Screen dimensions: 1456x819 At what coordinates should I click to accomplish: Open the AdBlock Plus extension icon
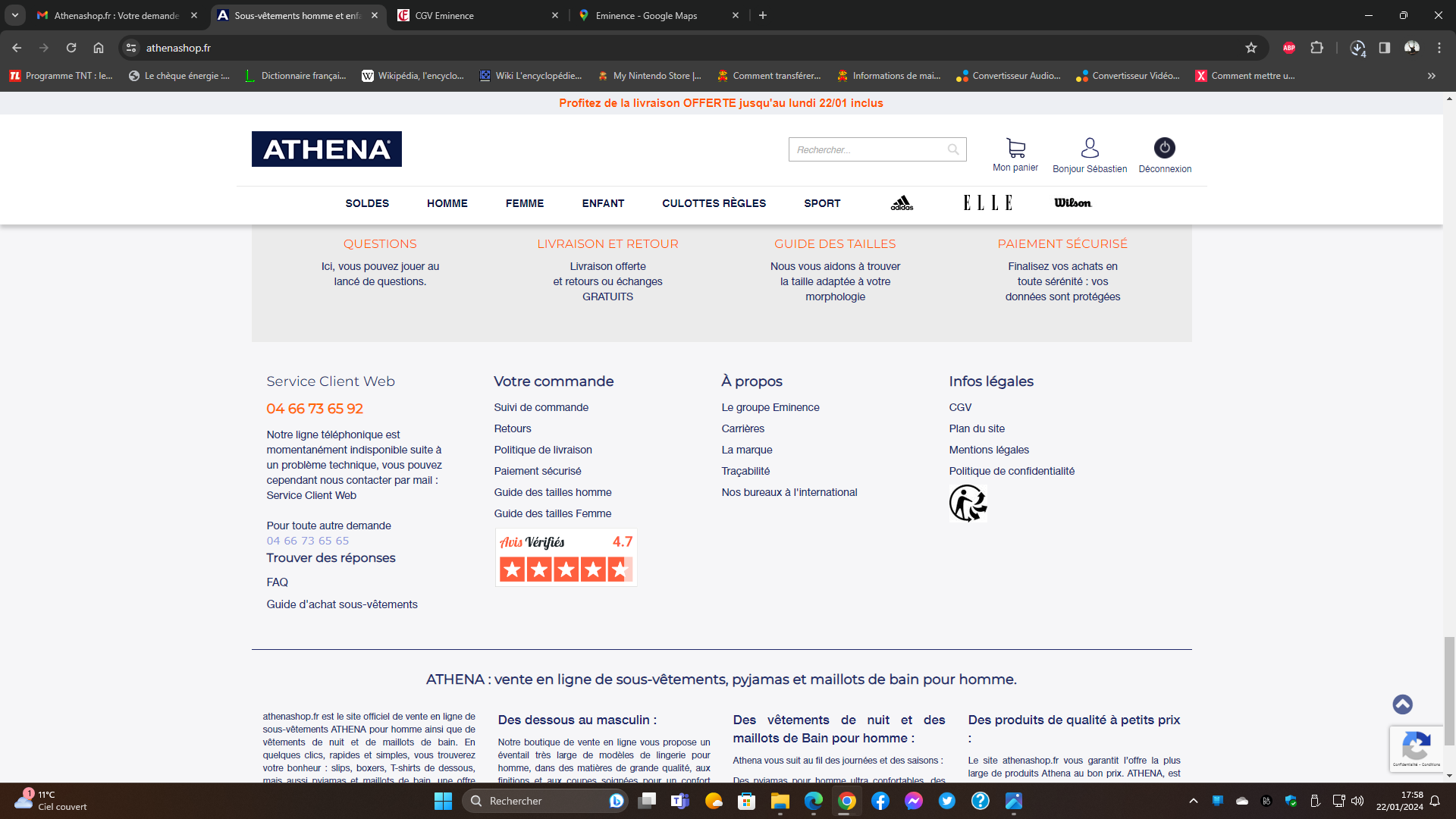tap(1289, 48)
